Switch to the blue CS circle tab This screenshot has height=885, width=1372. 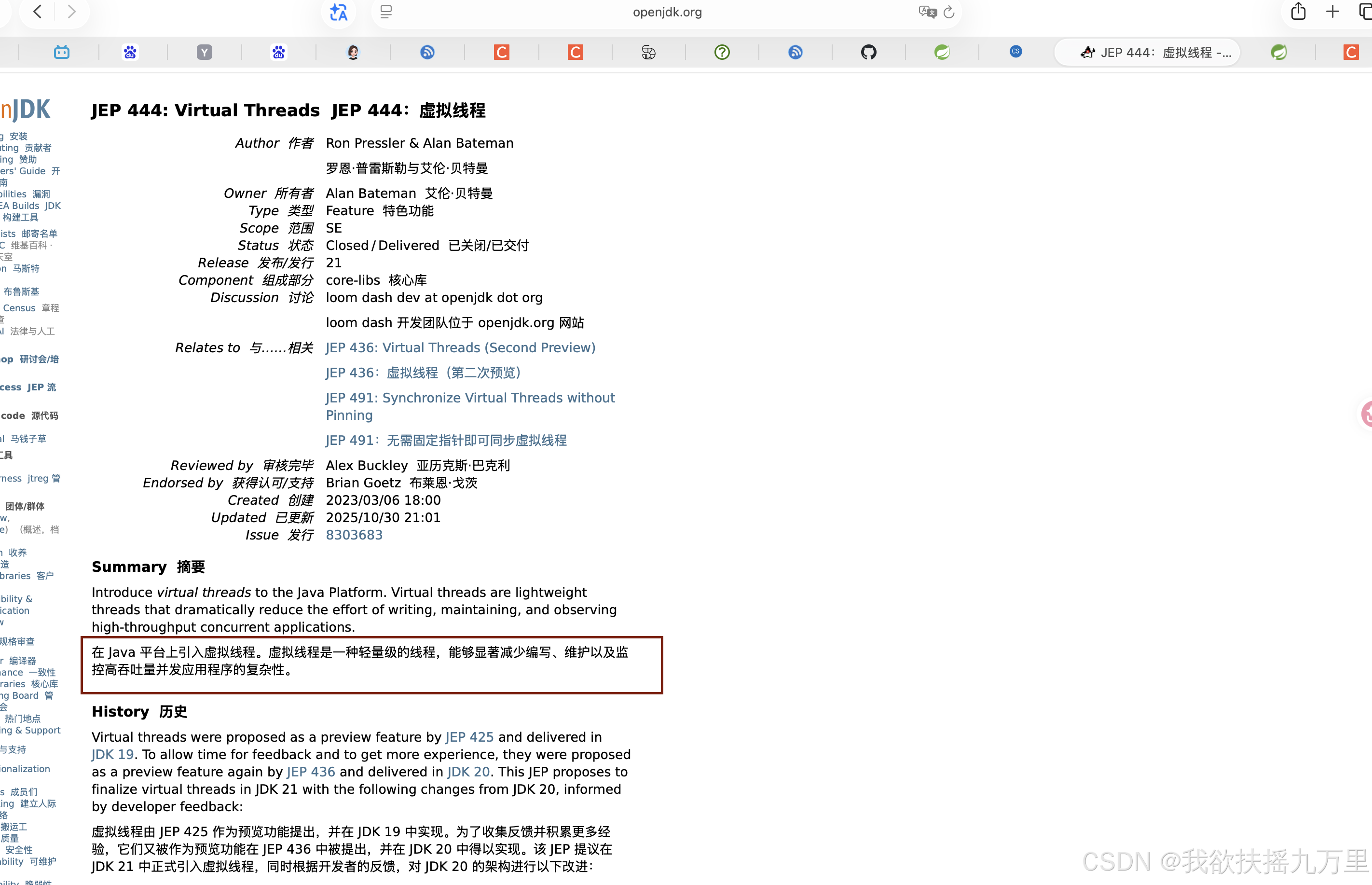(x=1016, y=52)
